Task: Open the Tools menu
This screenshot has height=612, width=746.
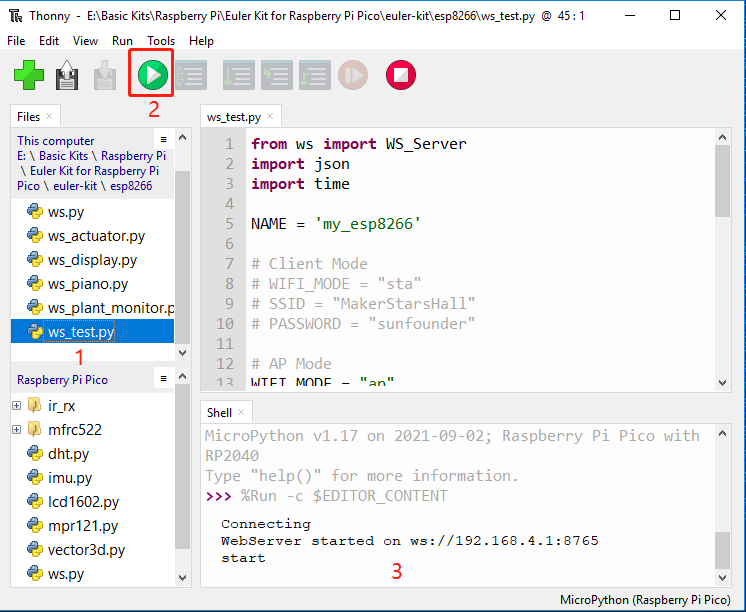Action: 161,41
